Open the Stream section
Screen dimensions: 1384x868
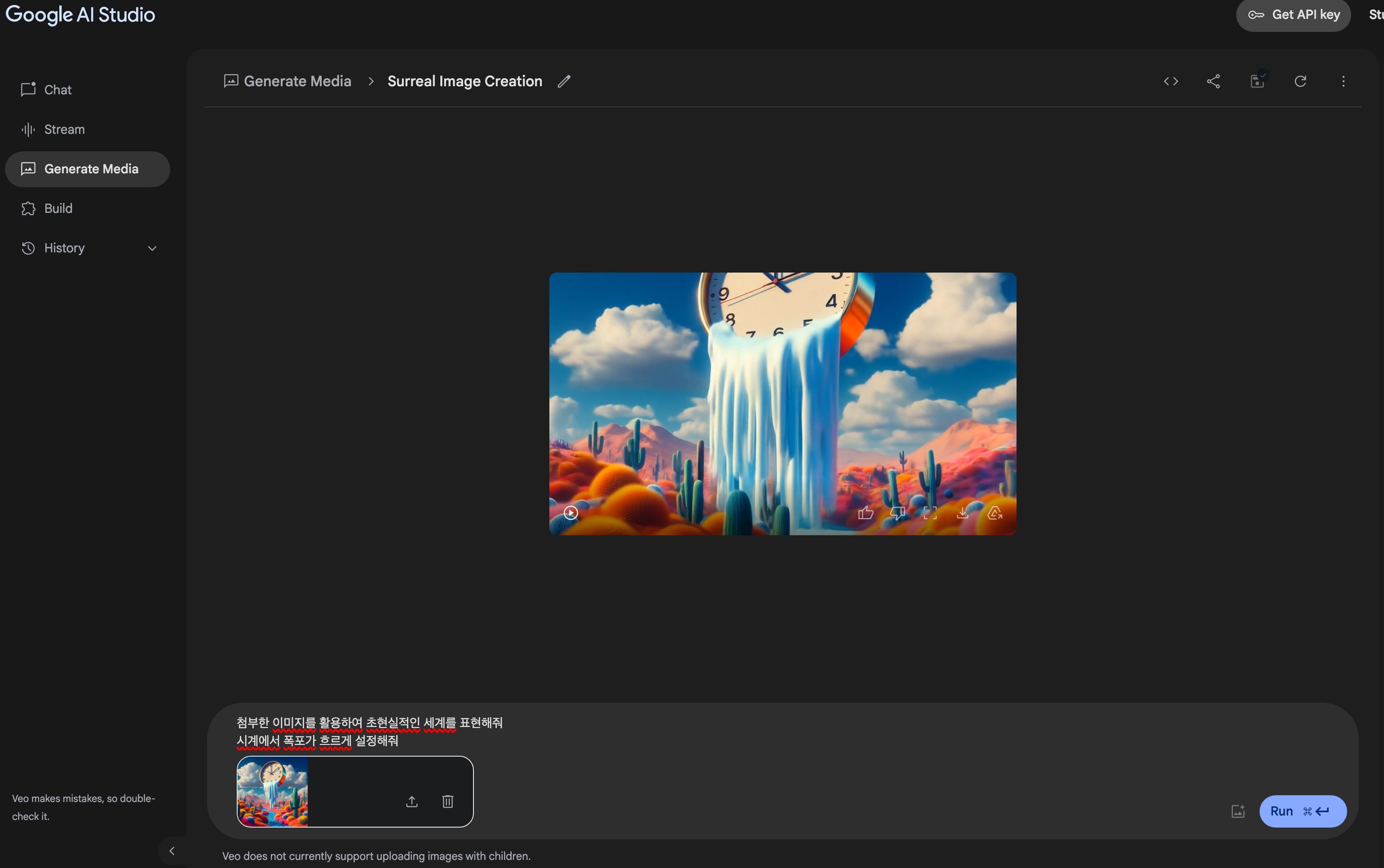coord(64,130)
